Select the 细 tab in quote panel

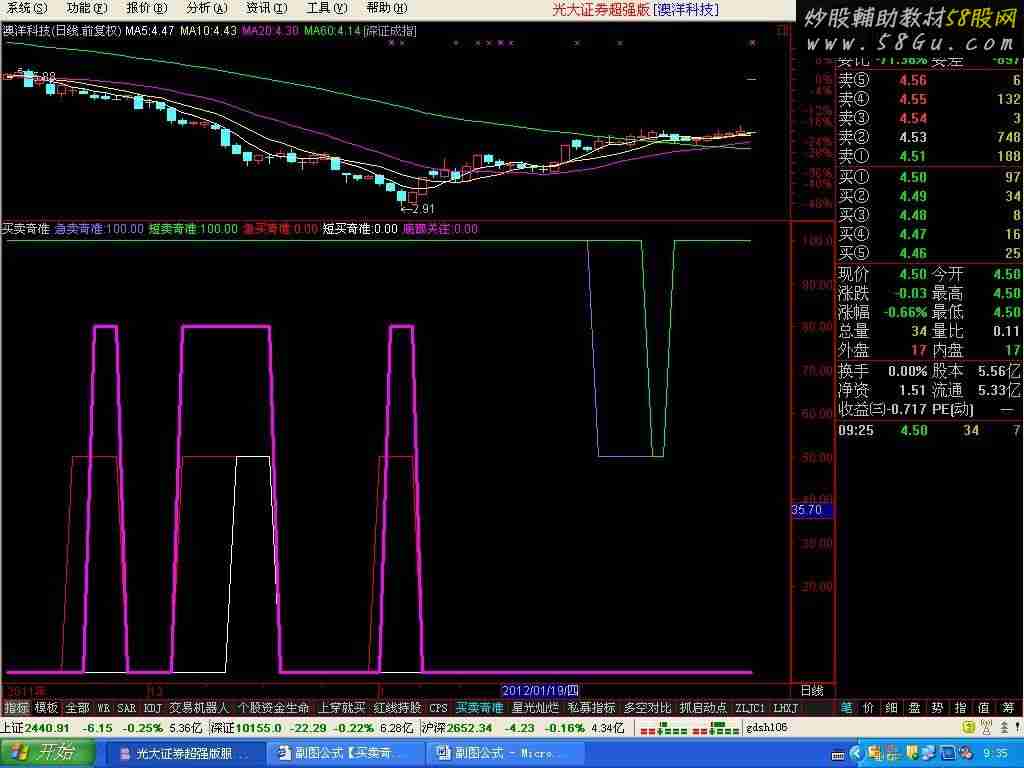[x=891, y=707]
